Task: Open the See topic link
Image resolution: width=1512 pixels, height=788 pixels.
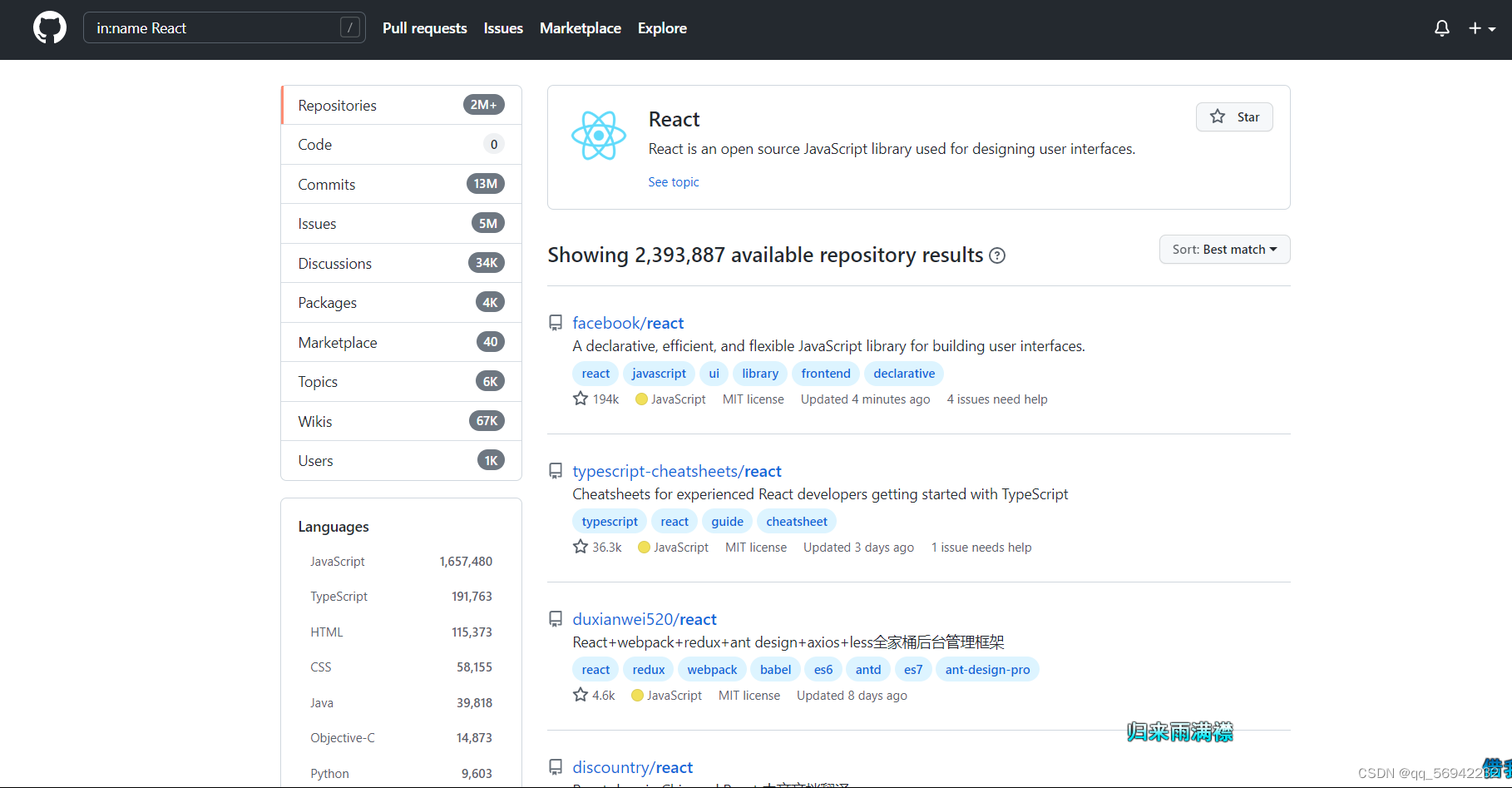Action: click(674, 182)
